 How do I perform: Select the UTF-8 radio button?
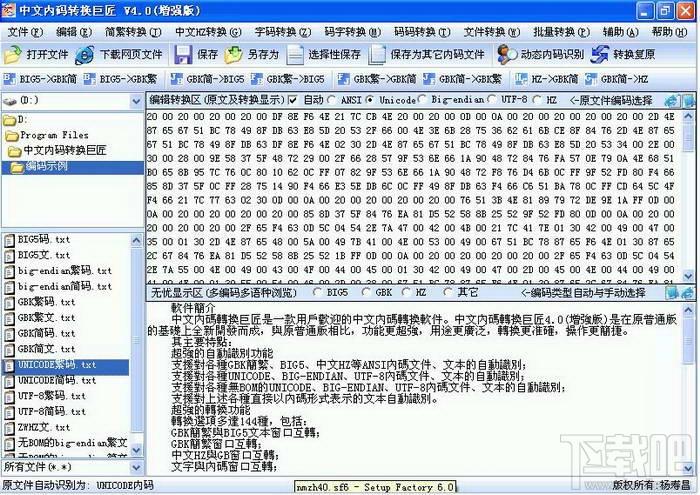pos(492,99)
